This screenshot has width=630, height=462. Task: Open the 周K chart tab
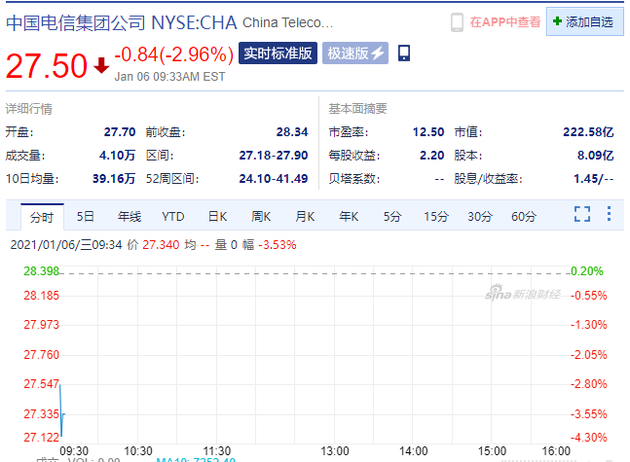pyautogui.click(x=261, y=217)
